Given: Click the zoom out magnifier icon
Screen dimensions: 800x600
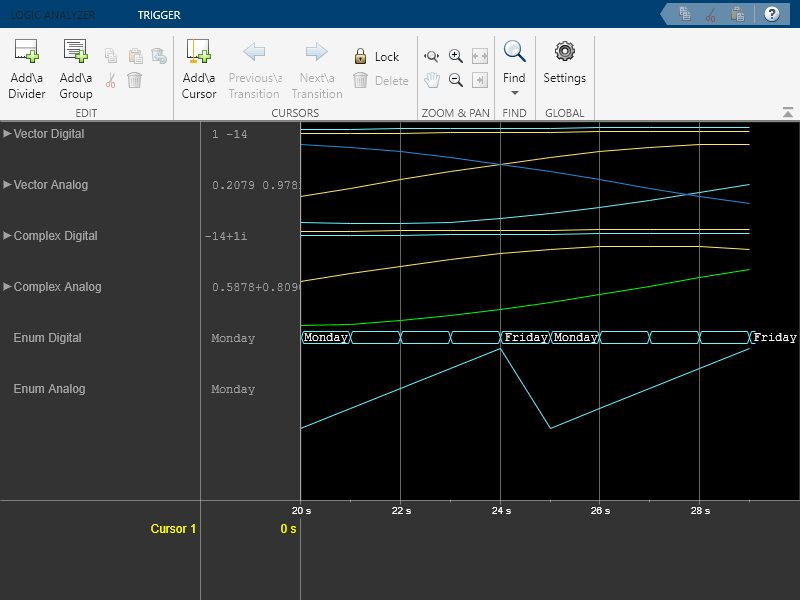Looking at the screenshot, I should (x=456, y=80).
